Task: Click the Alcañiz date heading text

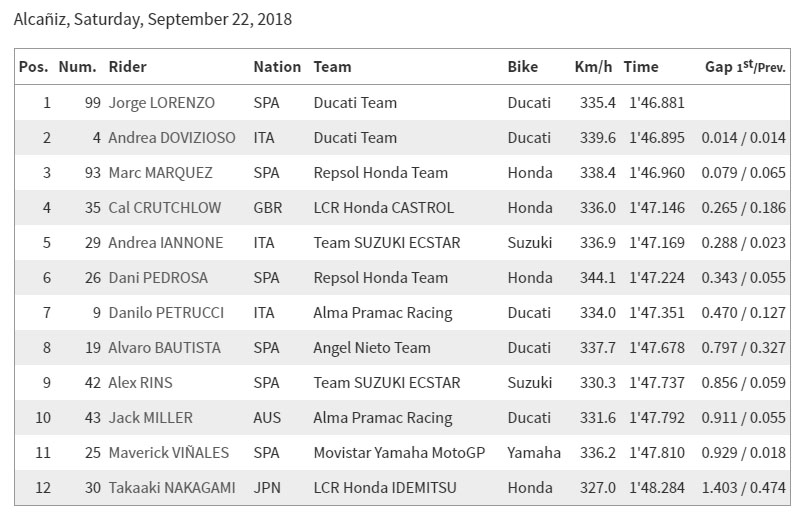Action: click(152, 20)
